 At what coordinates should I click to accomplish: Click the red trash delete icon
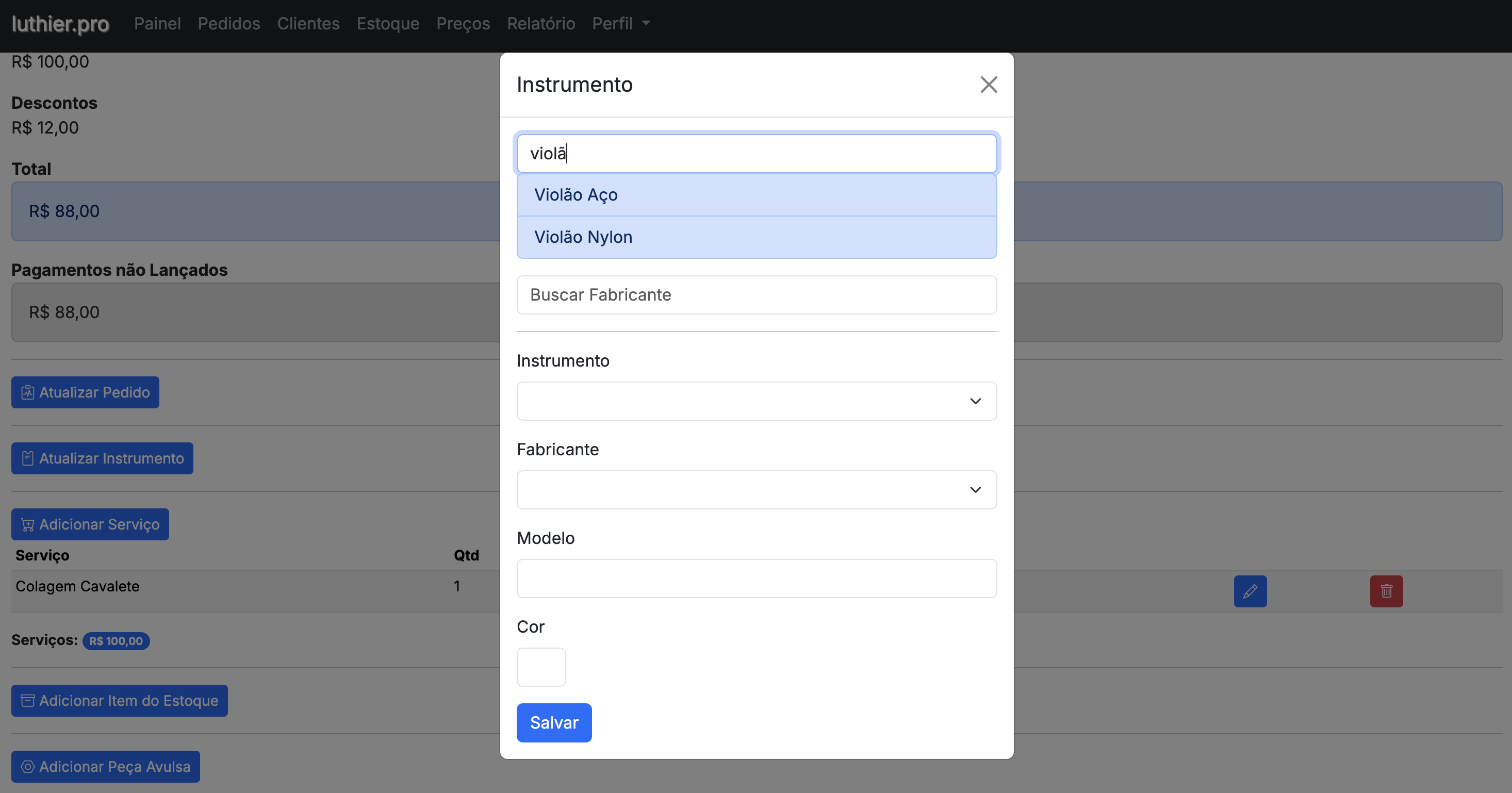coord(1386,590)
